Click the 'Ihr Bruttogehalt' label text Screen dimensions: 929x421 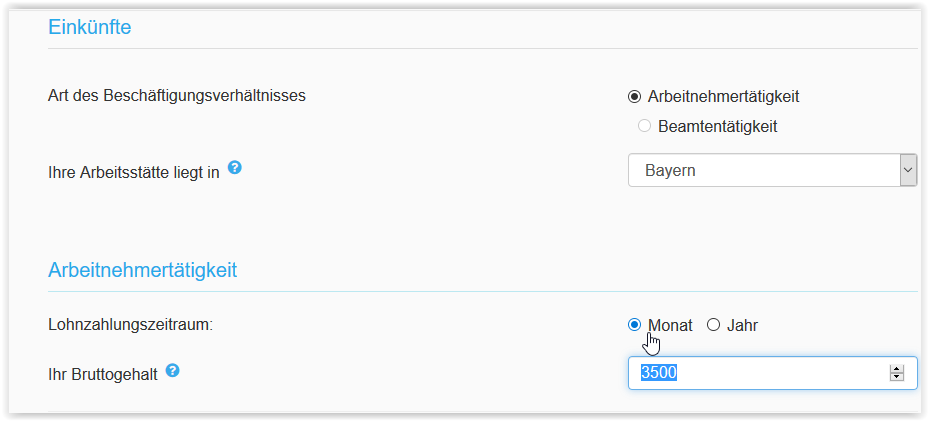click(102, 374)
